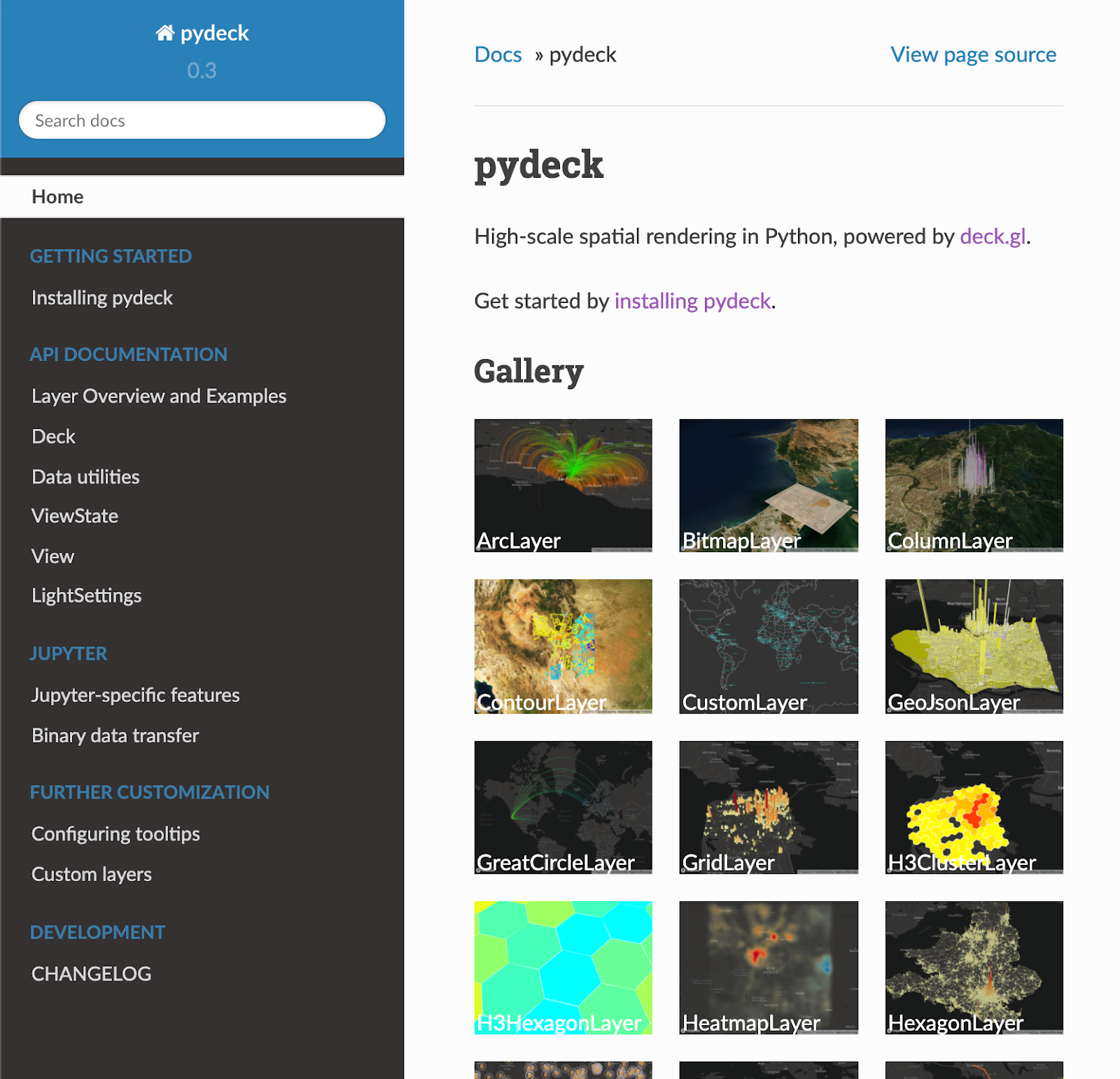This screenshot has height=1079, width=1120.
Task: Open the GeoJsonLayer gallery example
Action: click(973, 647)
